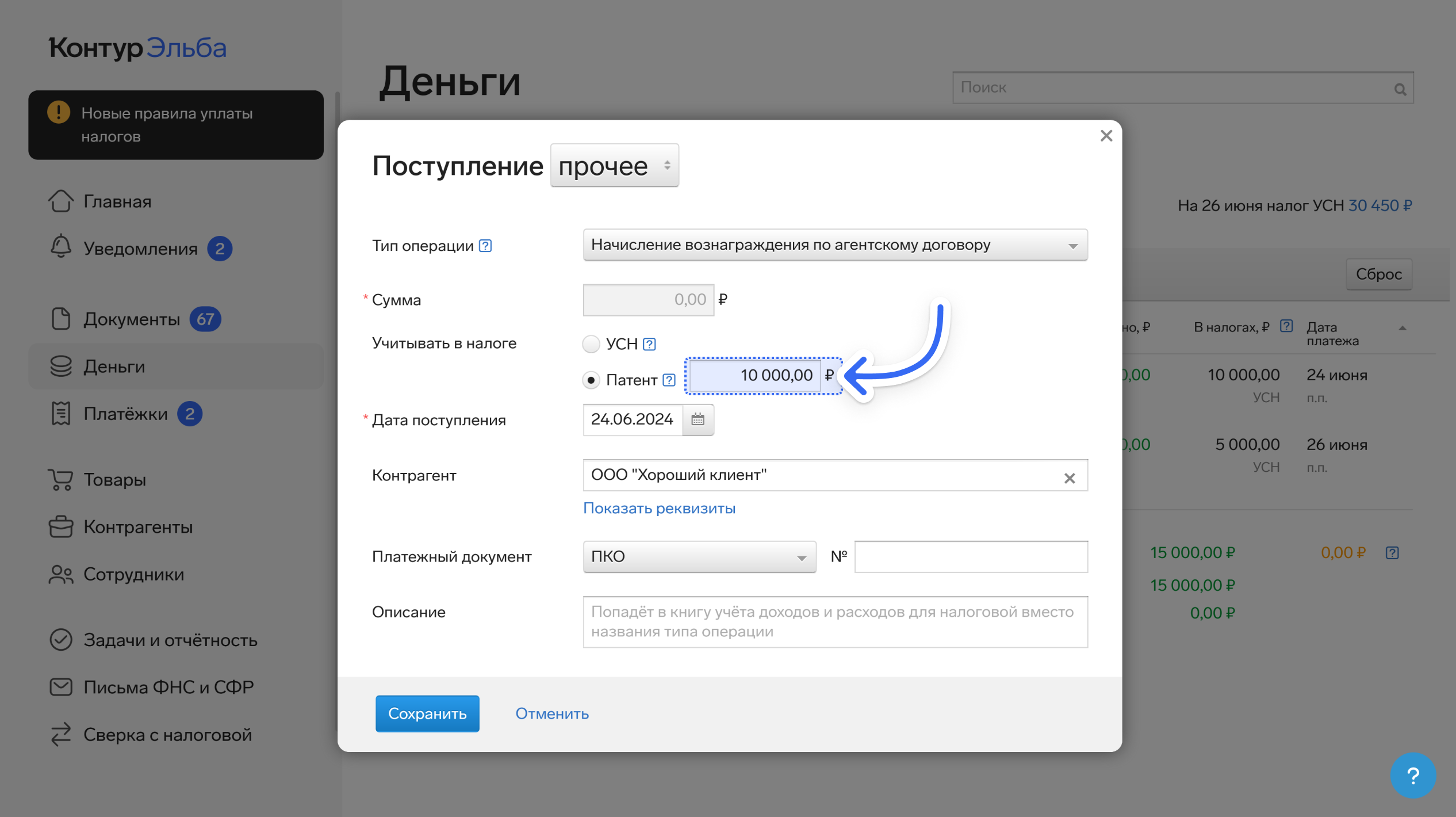1456x817 pixels.
Task: Select the Патент radio button
Action: coord(591,380)
